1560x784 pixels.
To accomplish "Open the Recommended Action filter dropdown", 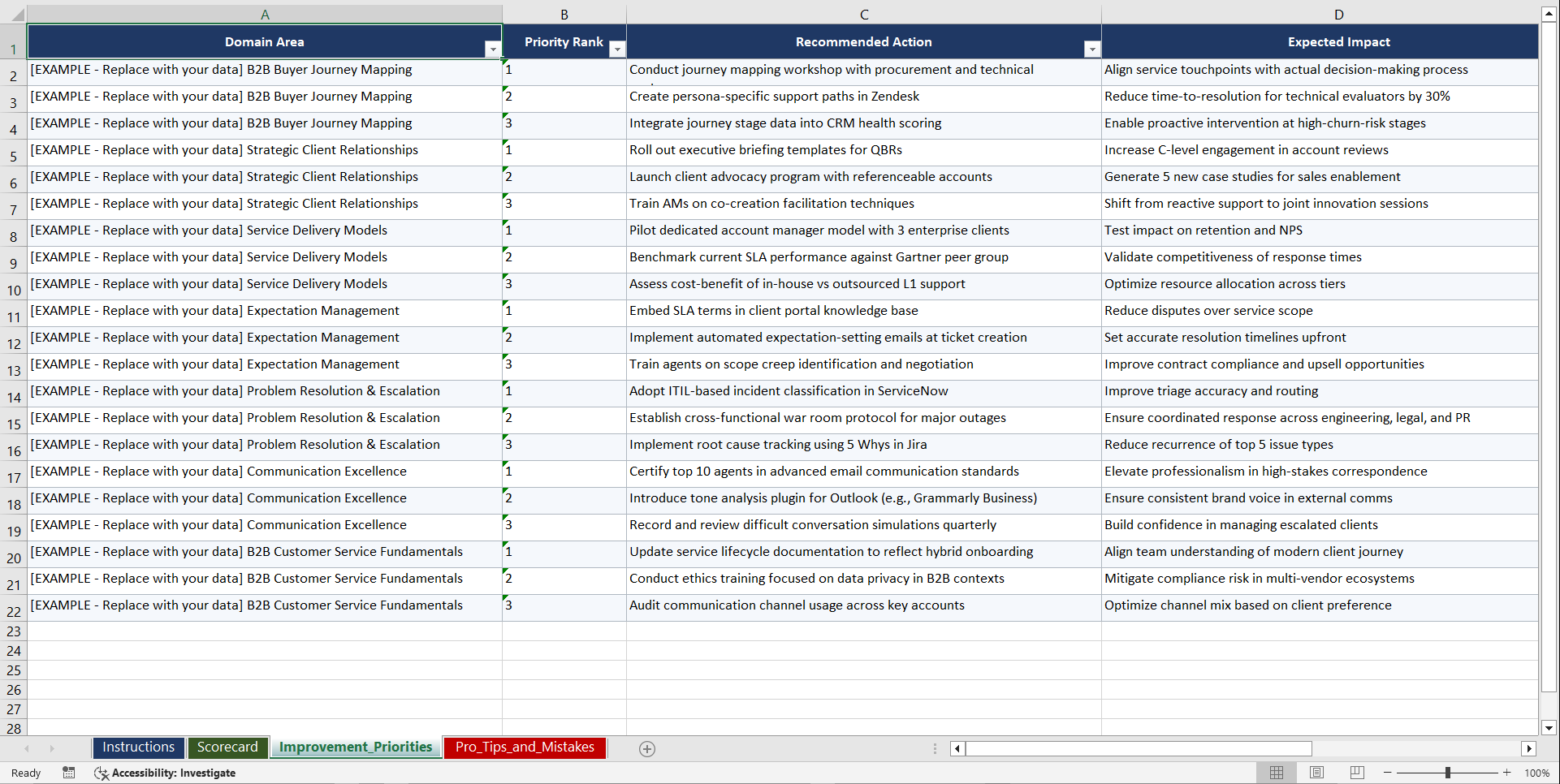I will [x=1092, y=49].
